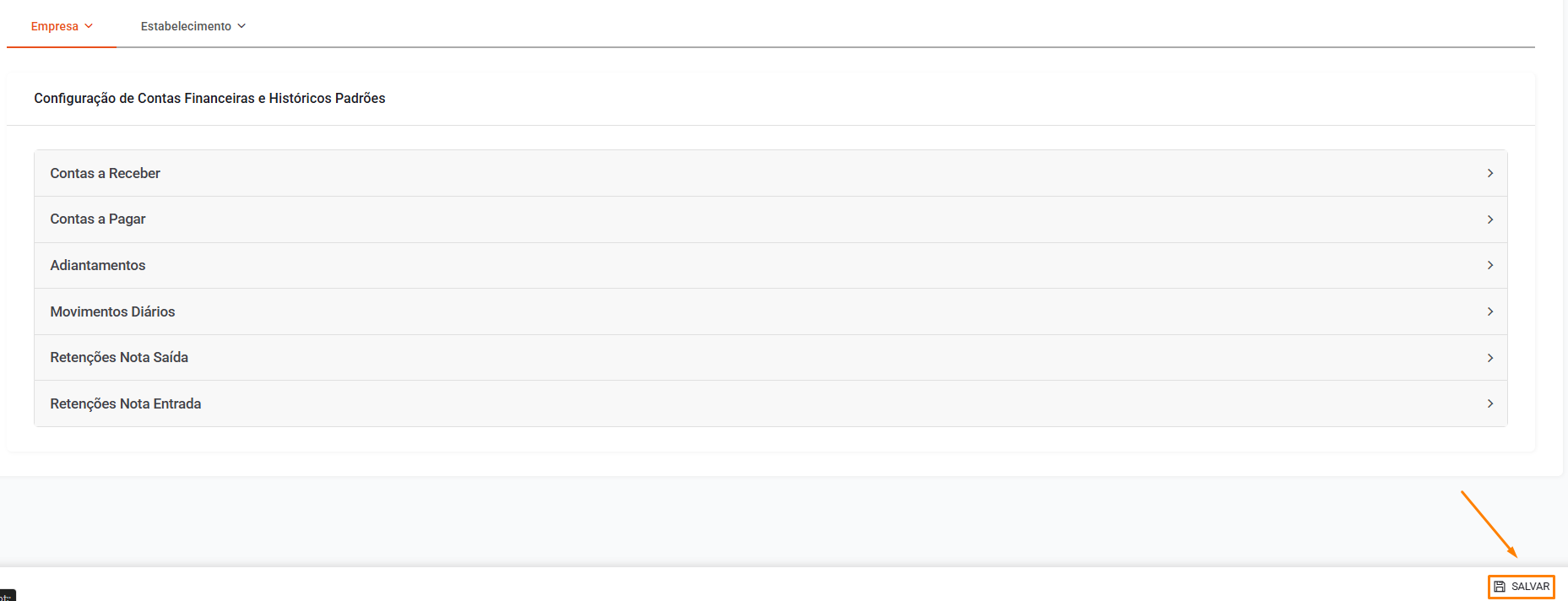Click the floppy disk save icon
The width and height of the screenshot is (1568, 601).
[1500, 587]
